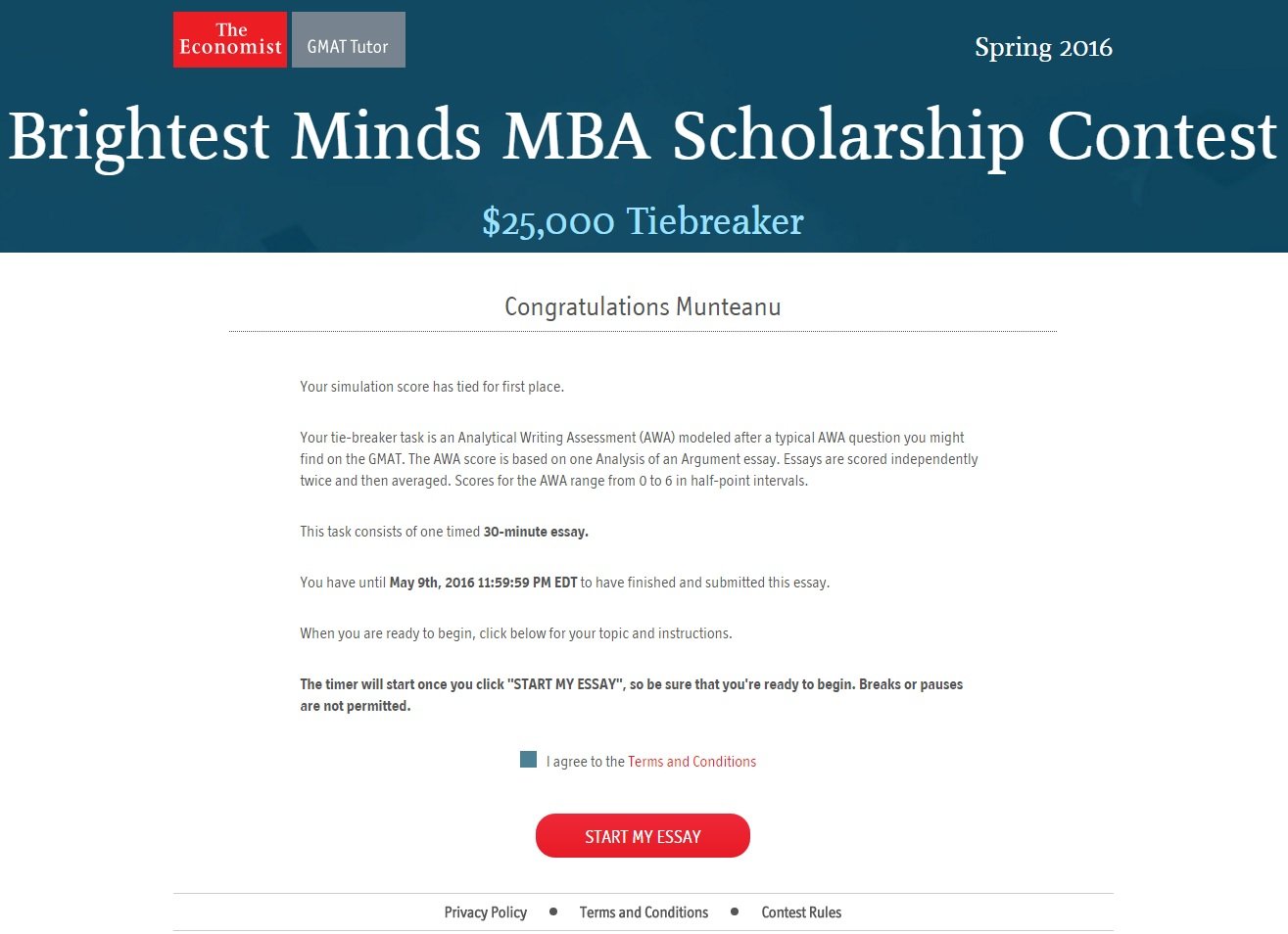Click the bold May 9th, 2016 deadline text

483,583
